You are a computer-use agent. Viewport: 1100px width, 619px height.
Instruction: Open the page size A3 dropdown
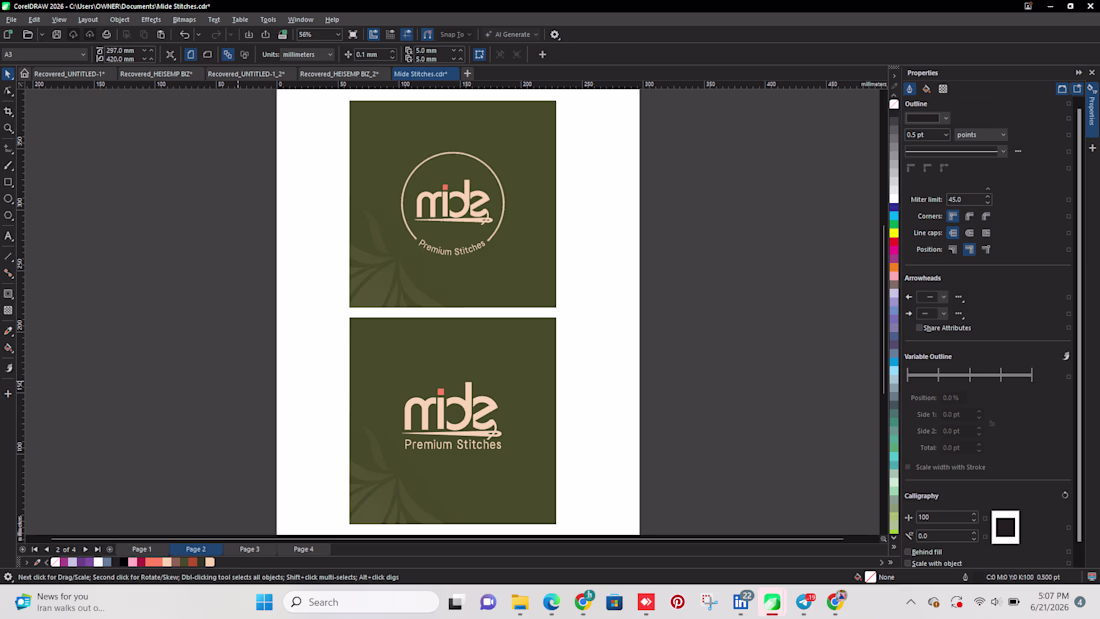[83, 54]
